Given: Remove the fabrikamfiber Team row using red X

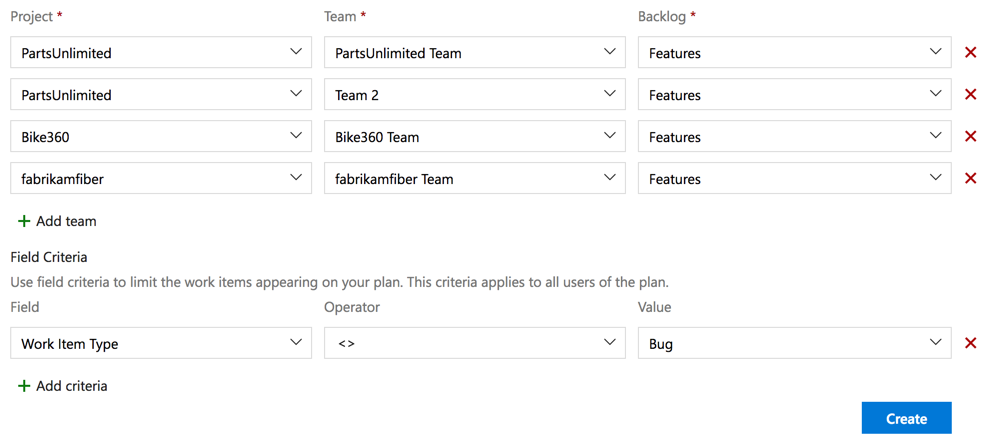Looking at the screenshot, I should 970,178.
